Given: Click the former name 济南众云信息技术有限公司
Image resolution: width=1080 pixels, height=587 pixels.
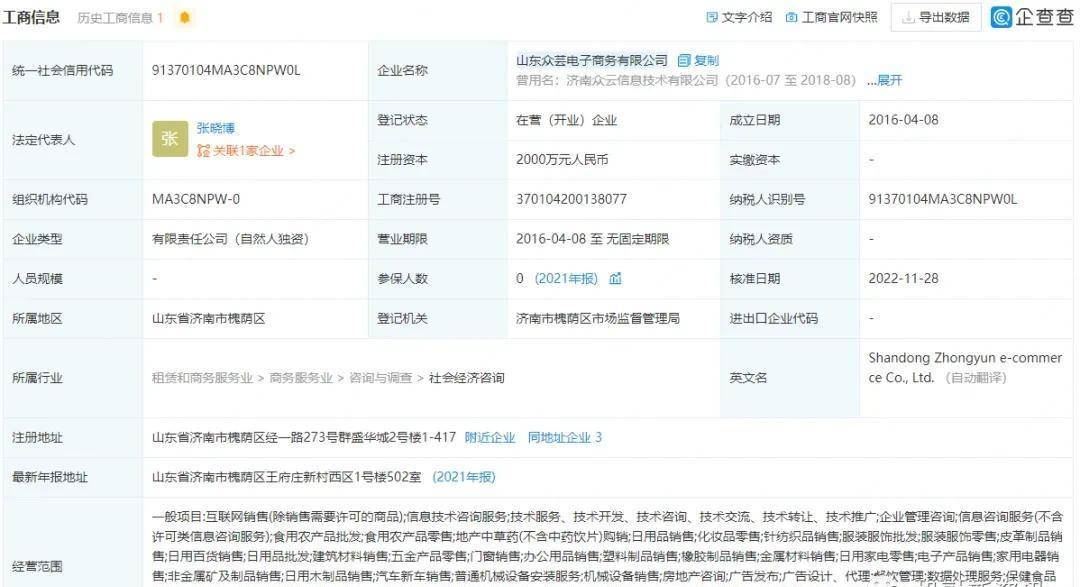Looking at the screenshot, I should [642, 81].
